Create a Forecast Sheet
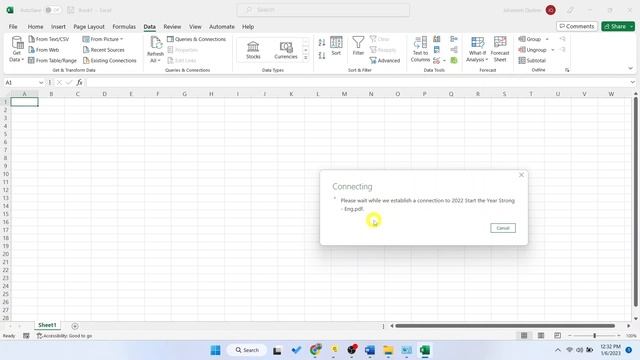The height and width of the screenshot is (360, 640). tap(500, 49)
